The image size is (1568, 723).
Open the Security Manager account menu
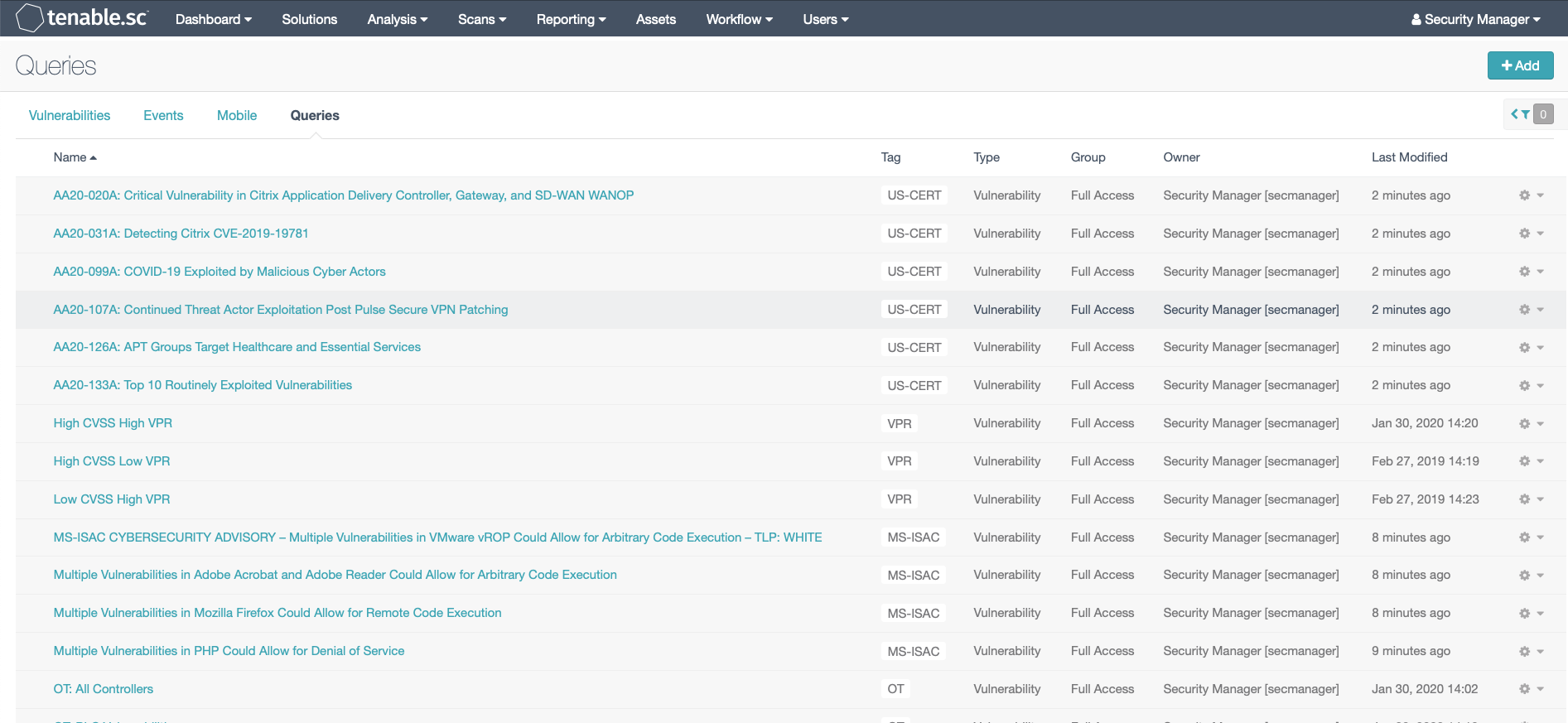pyautogui.click(x=1476, y=19)
